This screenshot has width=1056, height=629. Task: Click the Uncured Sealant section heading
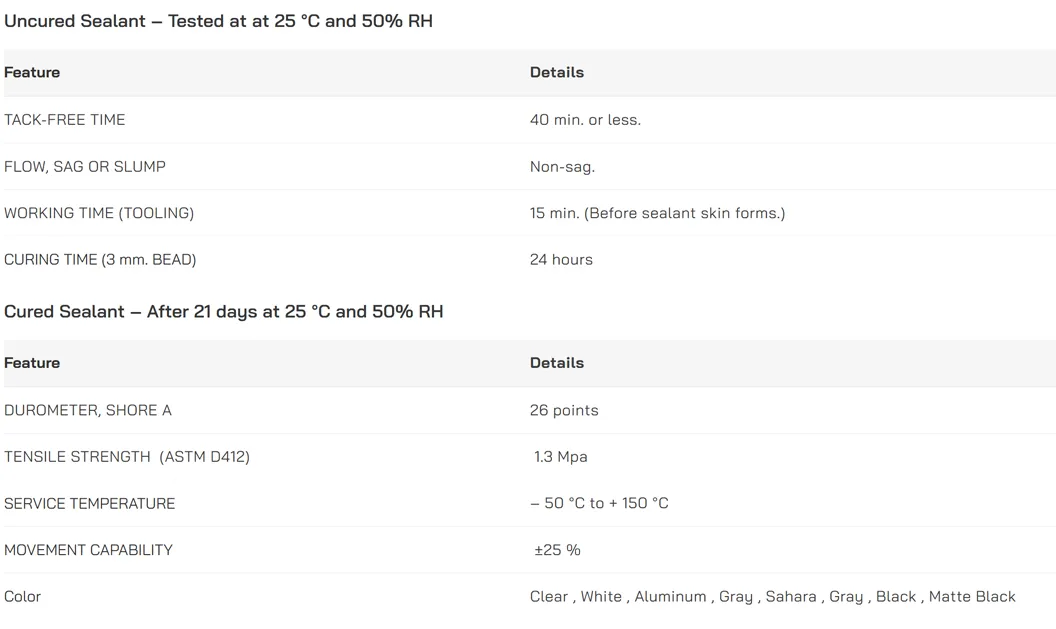pyautogui.click(x=218, y=21)
